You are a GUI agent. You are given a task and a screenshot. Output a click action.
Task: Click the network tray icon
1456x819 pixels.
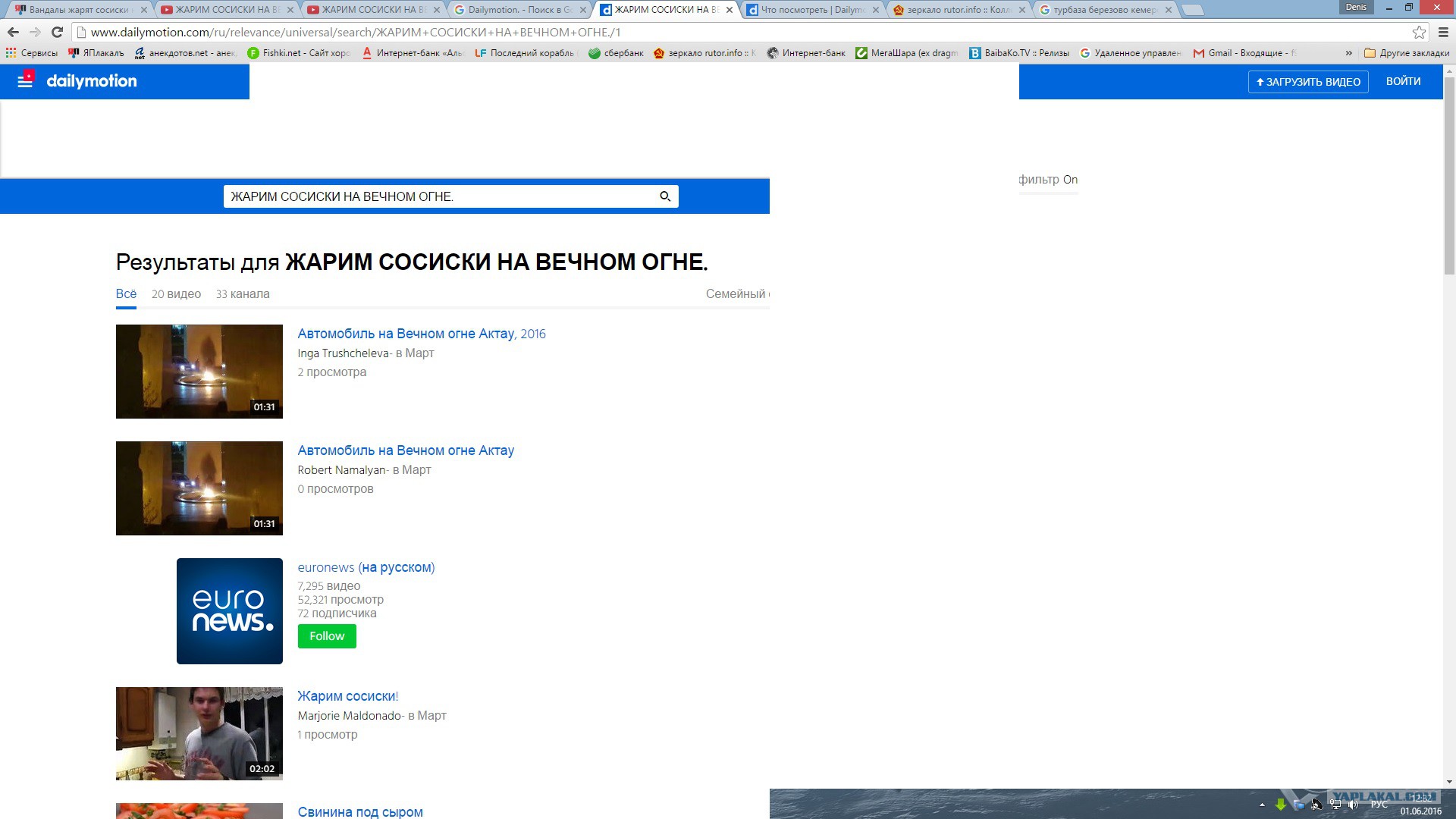coord(1335,805)
